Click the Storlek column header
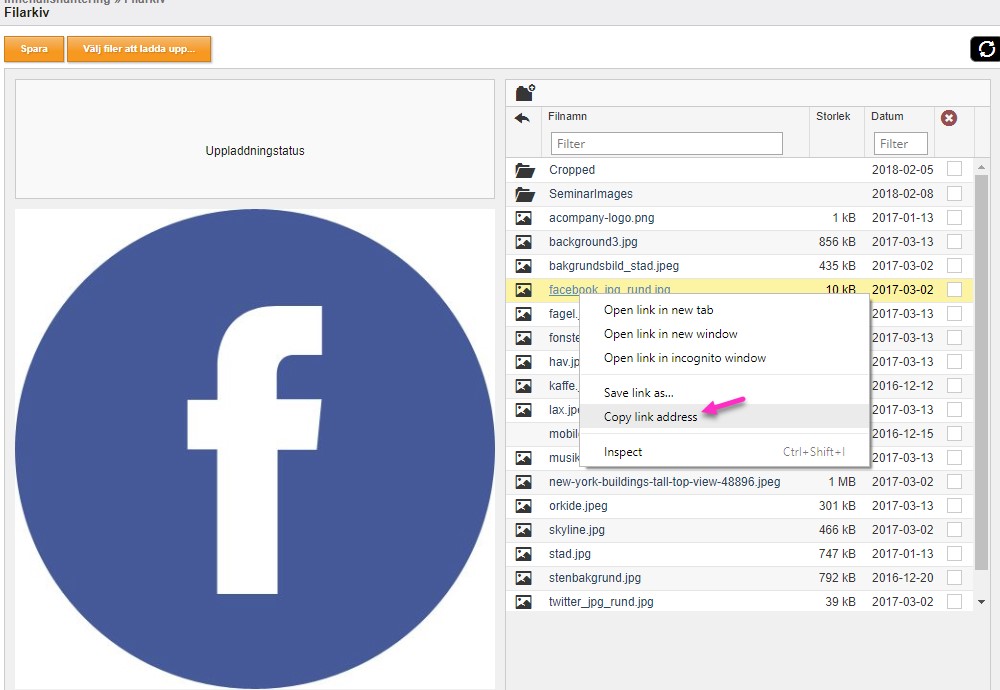 pyautogui.click(x=833, y=116)
